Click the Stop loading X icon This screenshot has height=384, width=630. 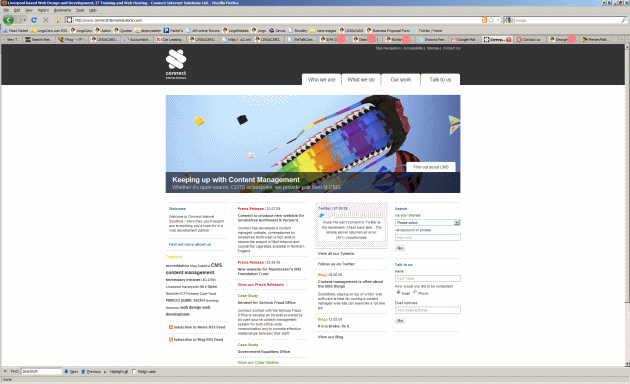[46, 20]
